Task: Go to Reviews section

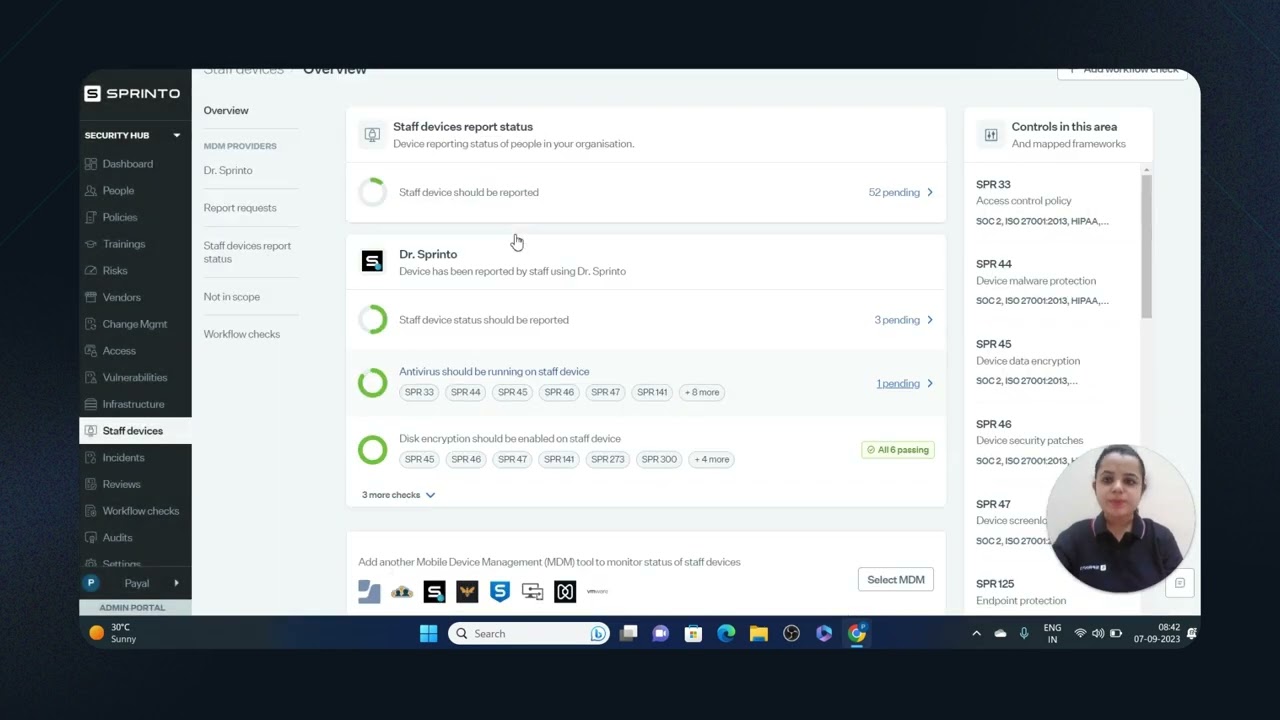Action: coord(121,484)
